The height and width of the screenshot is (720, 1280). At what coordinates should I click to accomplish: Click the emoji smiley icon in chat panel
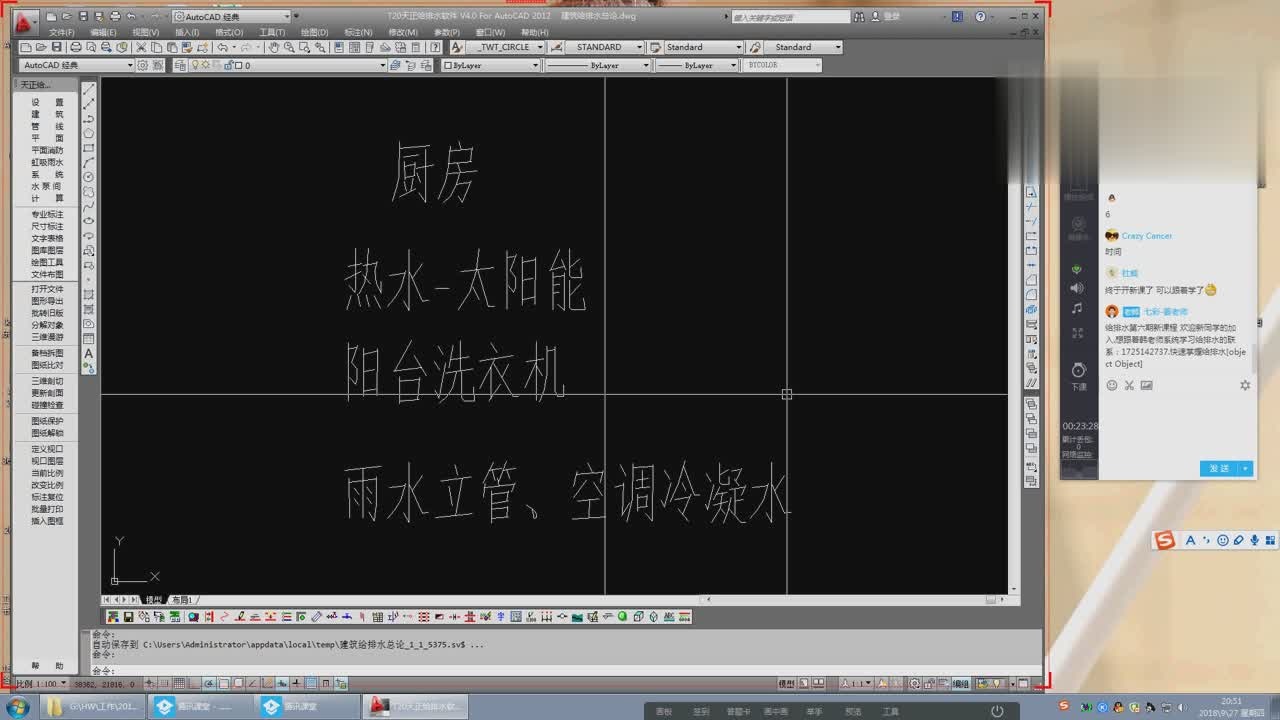tap(1112, 385)
